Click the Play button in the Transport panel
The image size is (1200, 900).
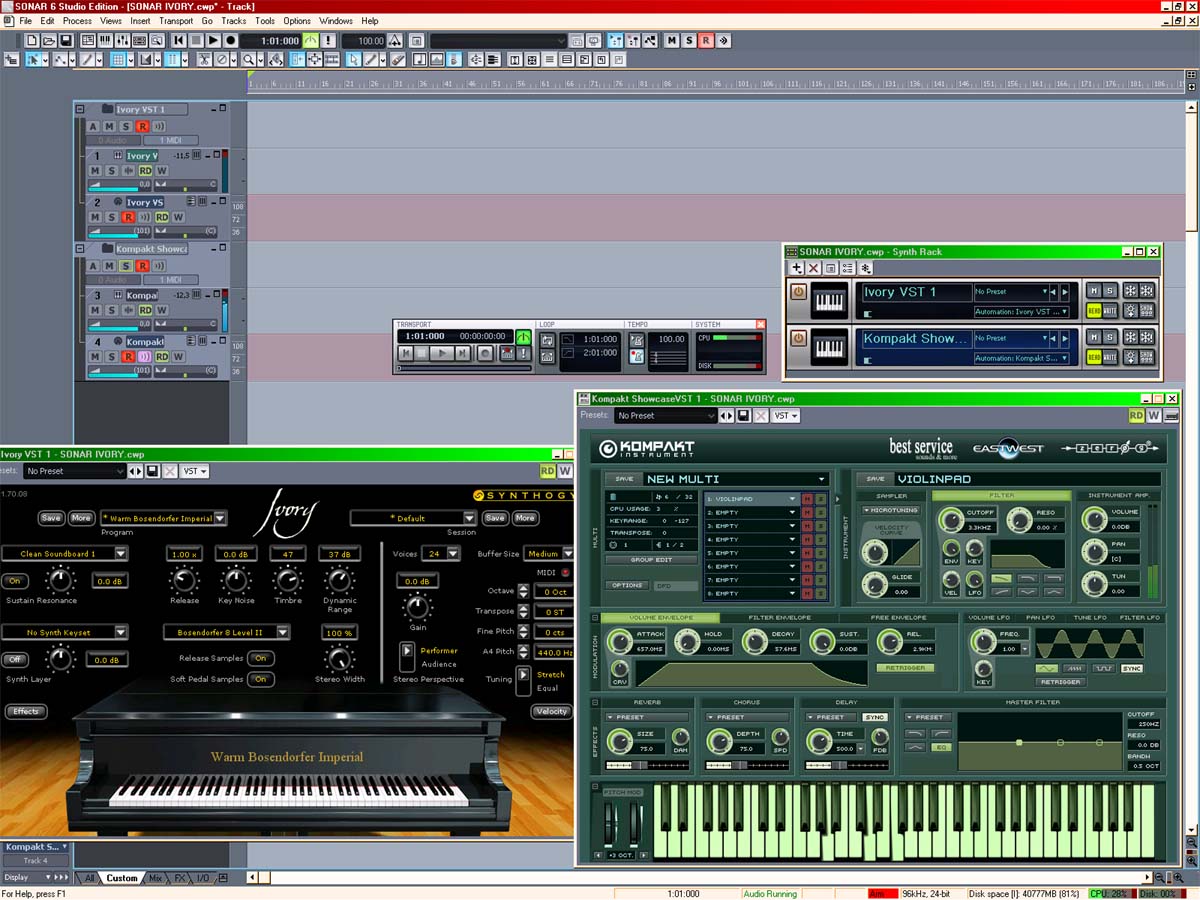click(441, 353)
